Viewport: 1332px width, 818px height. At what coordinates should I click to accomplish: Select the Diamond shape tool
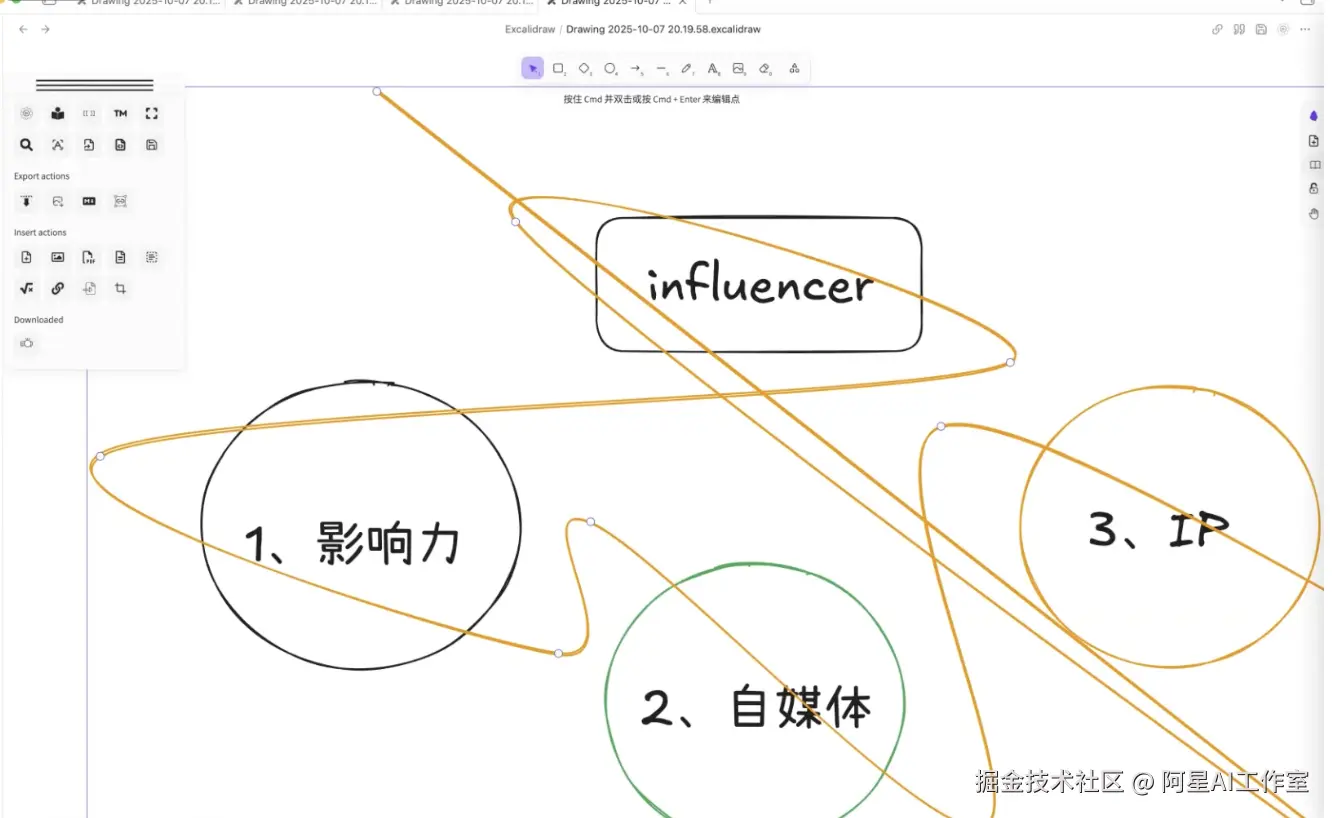(585, 68)
